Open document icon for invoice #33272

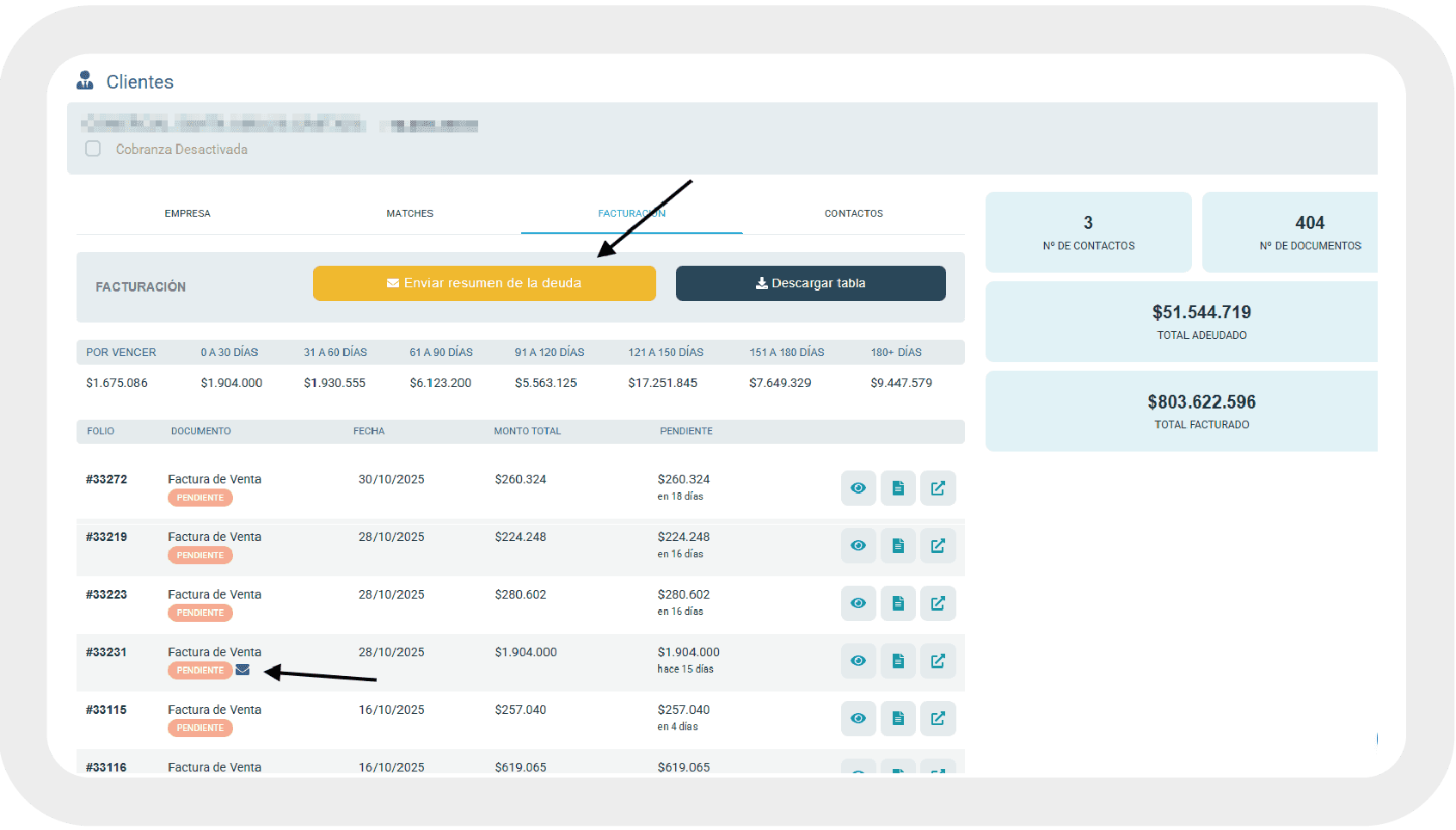pyautogui.click(x=898, y=489)
